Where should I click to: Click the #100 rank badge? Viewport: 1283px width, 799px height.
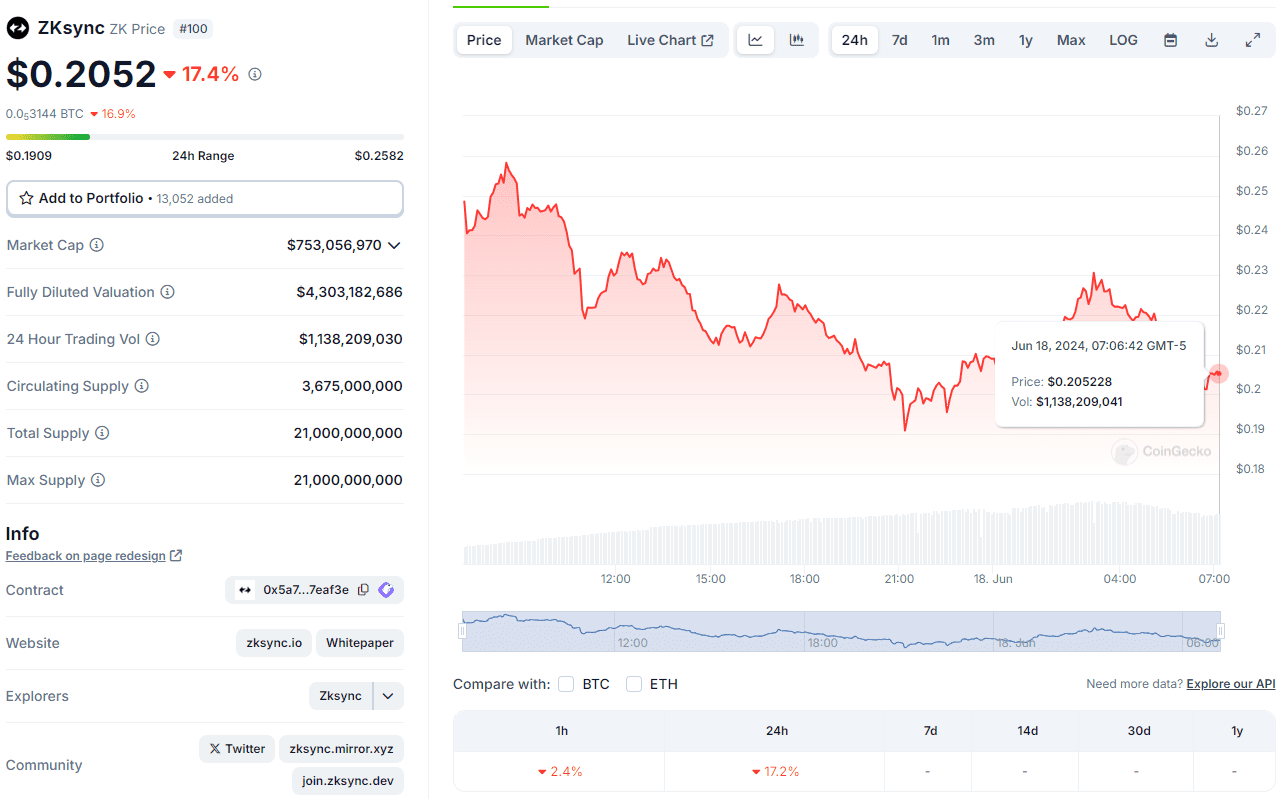tap(193, 29)
